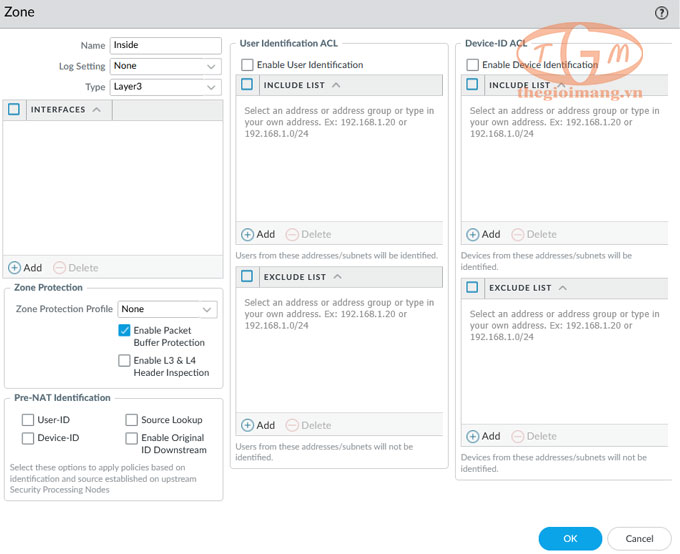Open the Type dropdown showing Layer3
Viewport: 680px width, 554px height.
[x=166, y=87]
